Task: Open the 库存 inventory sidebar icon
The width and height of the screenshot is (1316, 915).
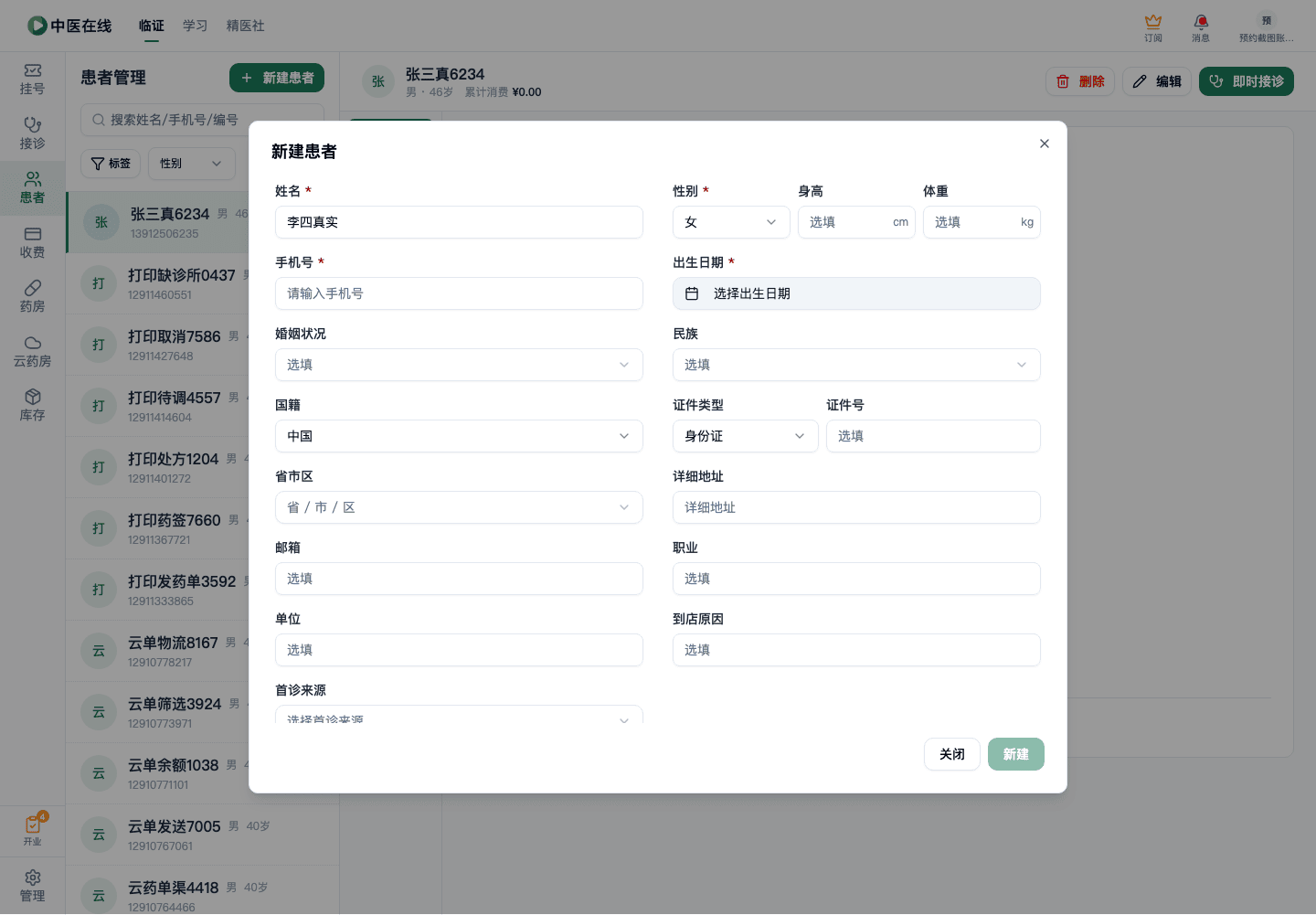Action: [x=32, y=406]
